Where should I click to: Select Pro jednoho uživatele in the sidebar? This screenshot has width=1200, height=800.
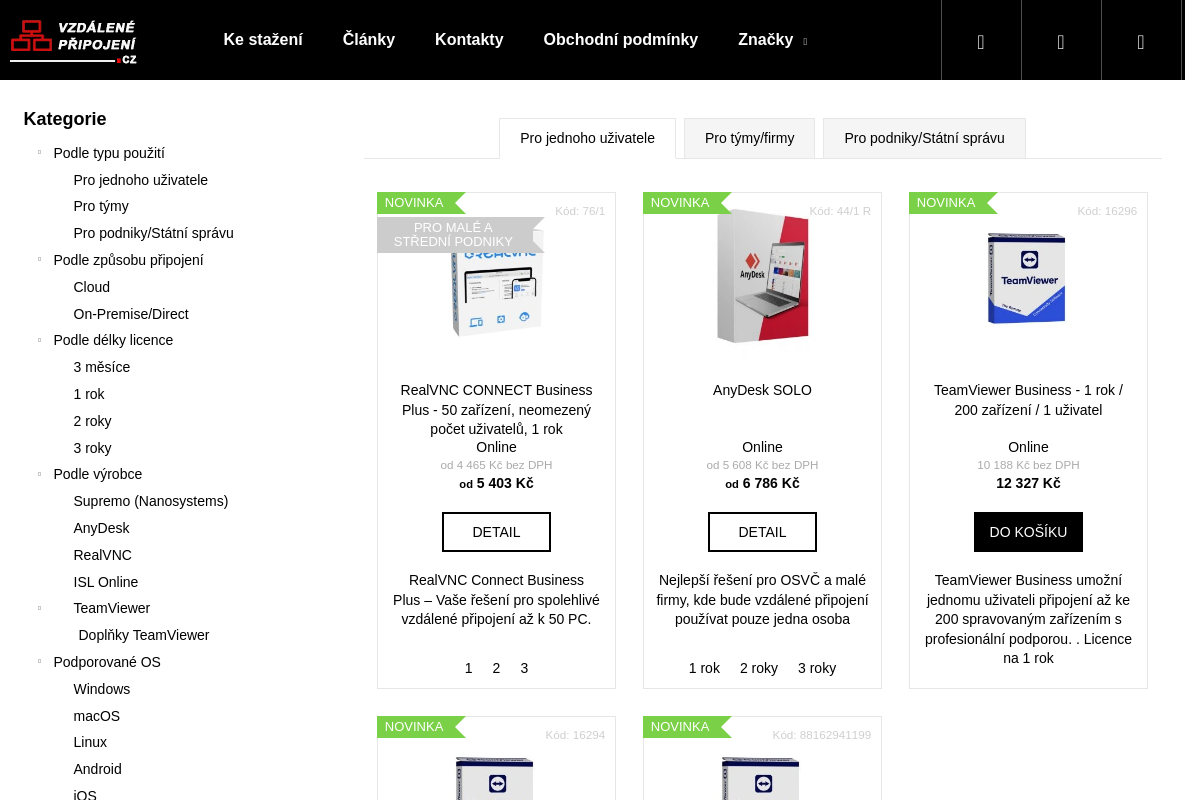(x=141, y=180)
